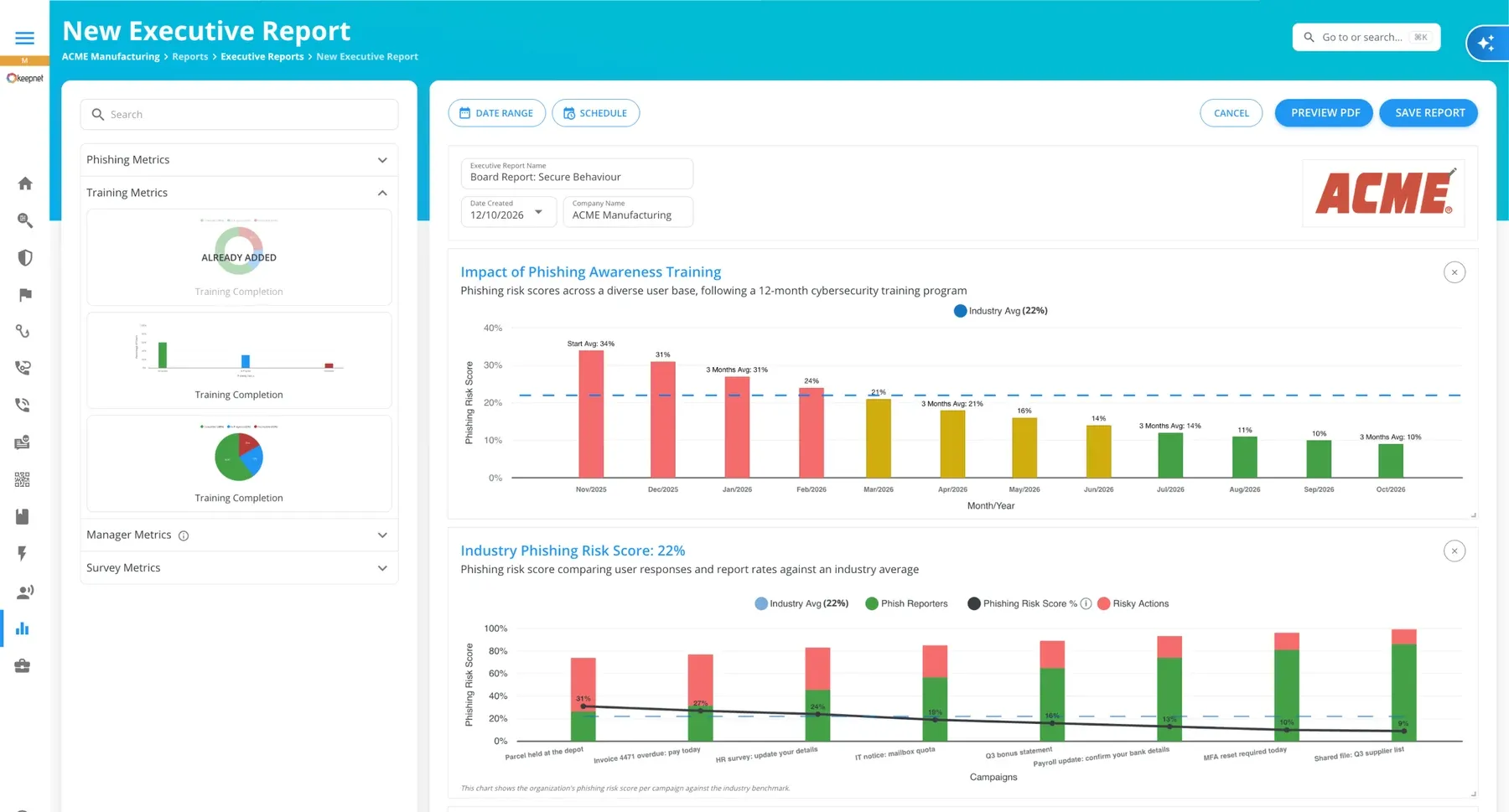Open the hook phishing icon in sidebar
Viewport: 1509px width, 812px height.
23,331
